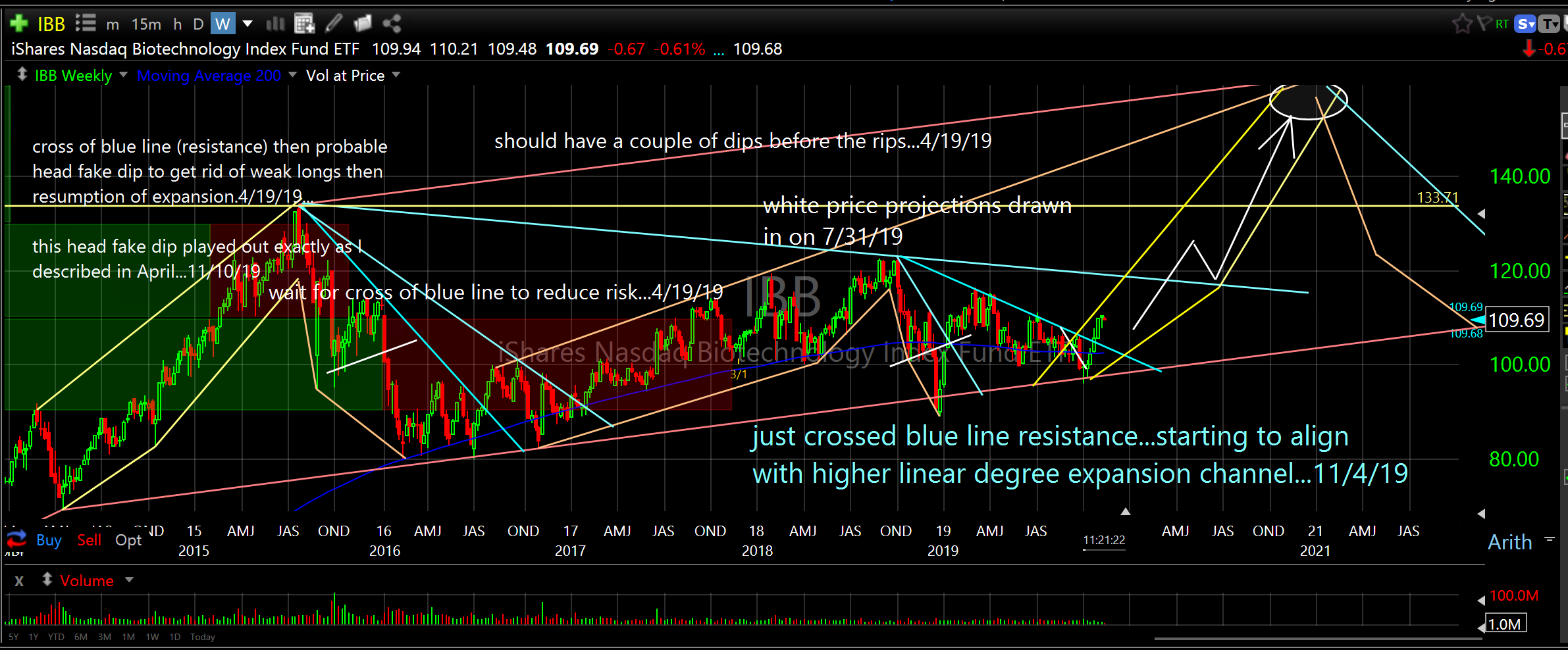Click the red Sell button
The width and height of the screenshot is (1568, 650).
pos(89,540)
